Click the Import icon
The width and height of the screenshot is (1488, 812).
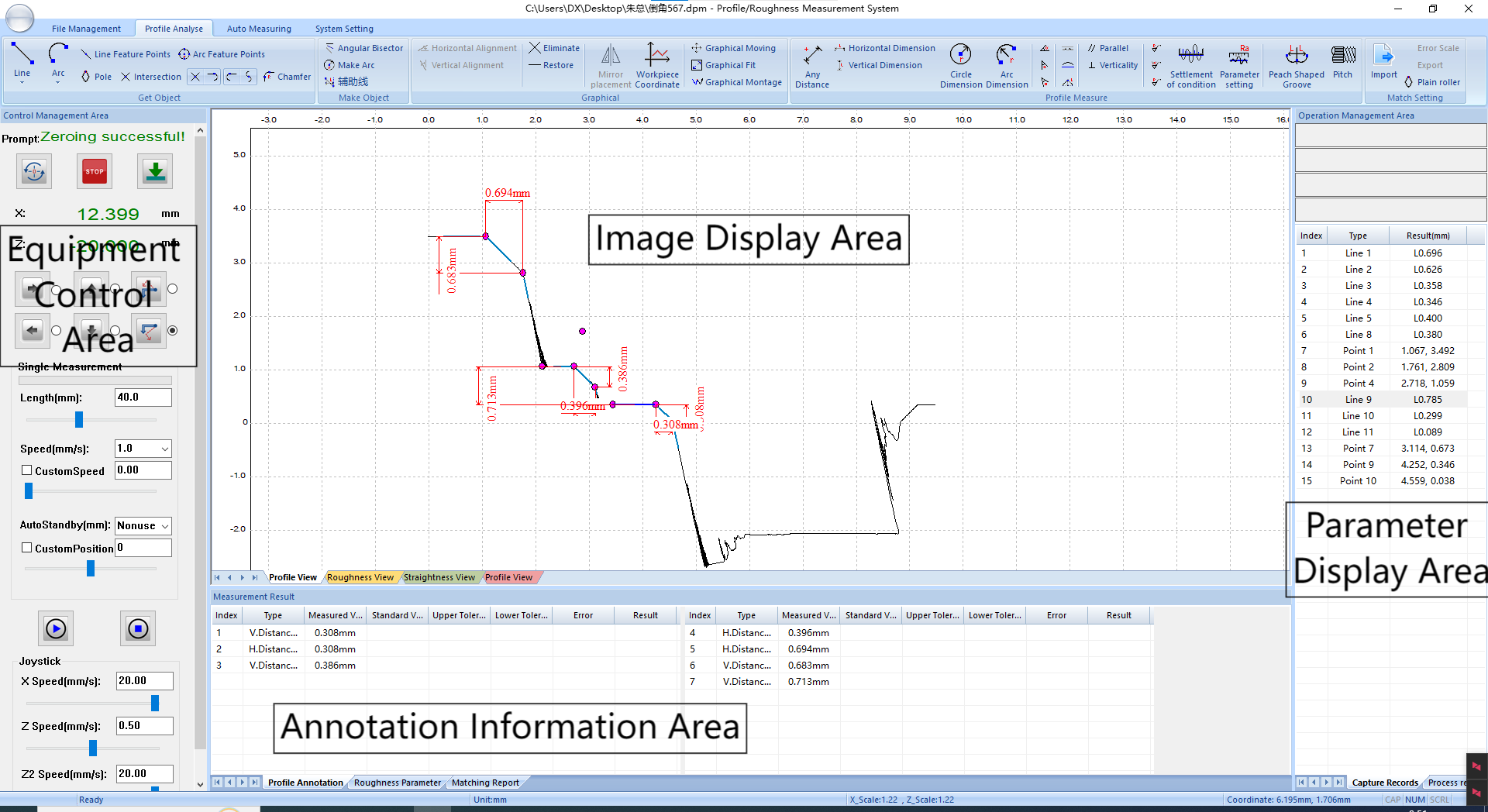pyautogui.click(x=1383, y=56)
